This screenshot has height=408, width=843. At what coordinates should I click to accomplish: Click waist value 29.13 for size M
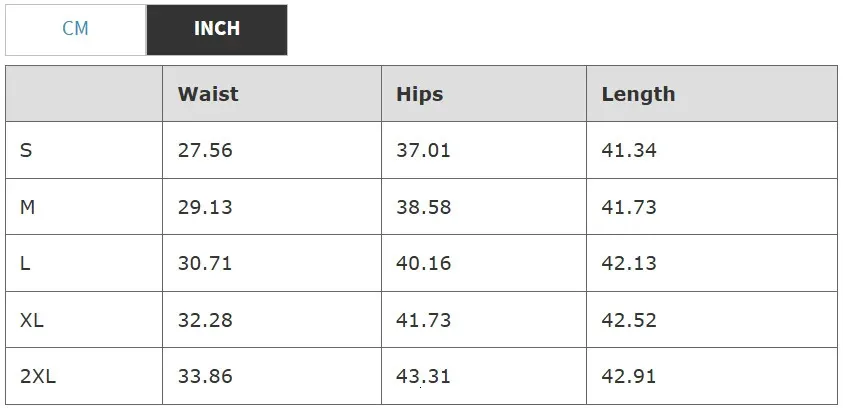[x=205, y=207]
